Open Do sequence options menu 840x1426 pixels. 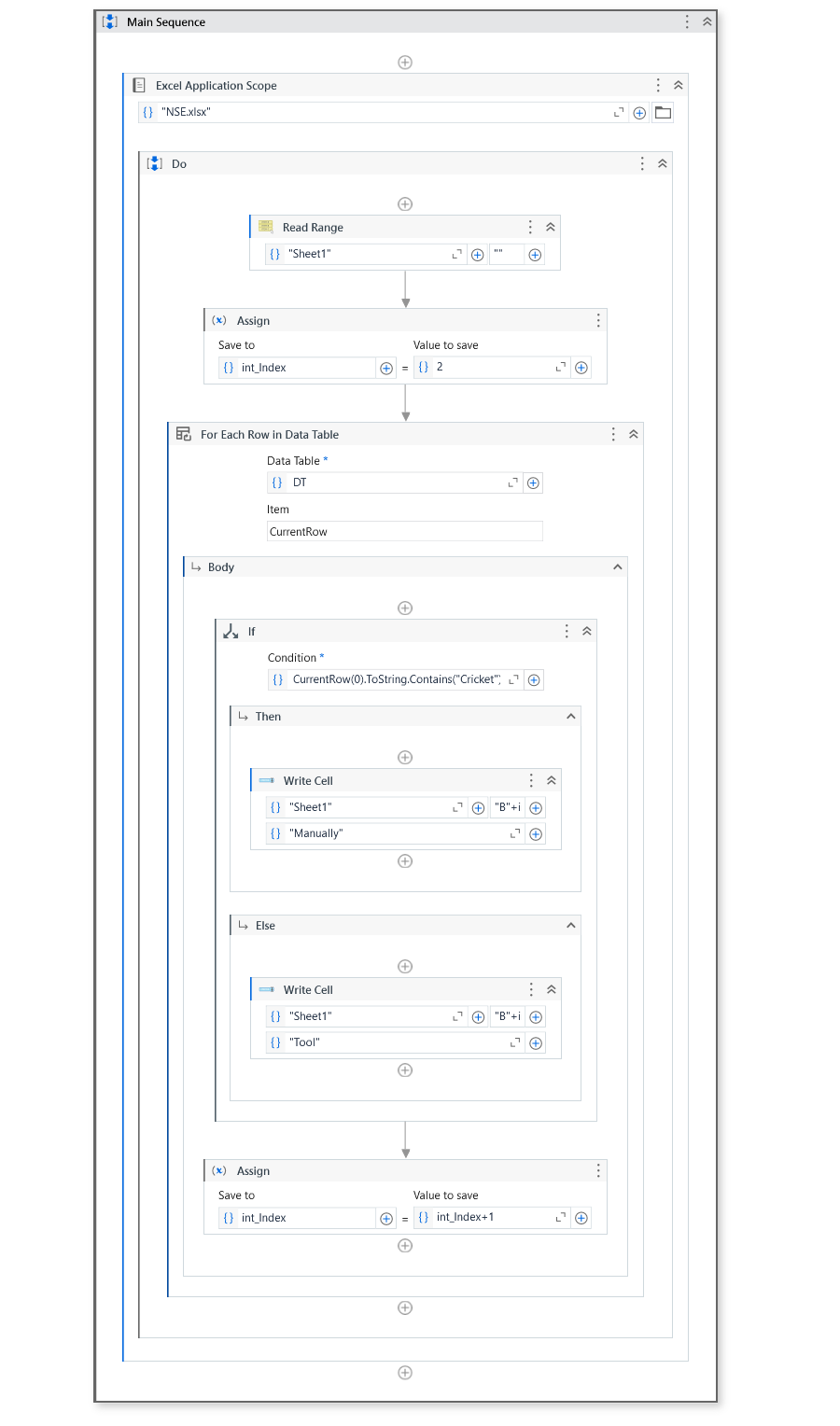click(642, 163)
